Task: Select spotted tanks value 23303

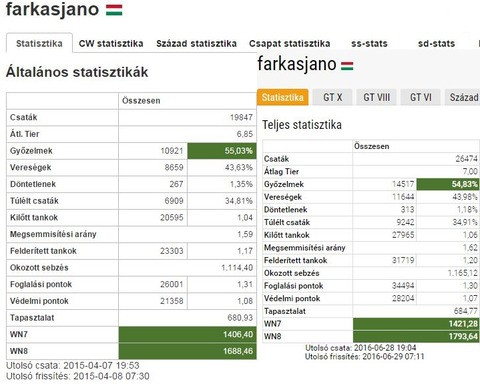Action: [x=172, y=251]
